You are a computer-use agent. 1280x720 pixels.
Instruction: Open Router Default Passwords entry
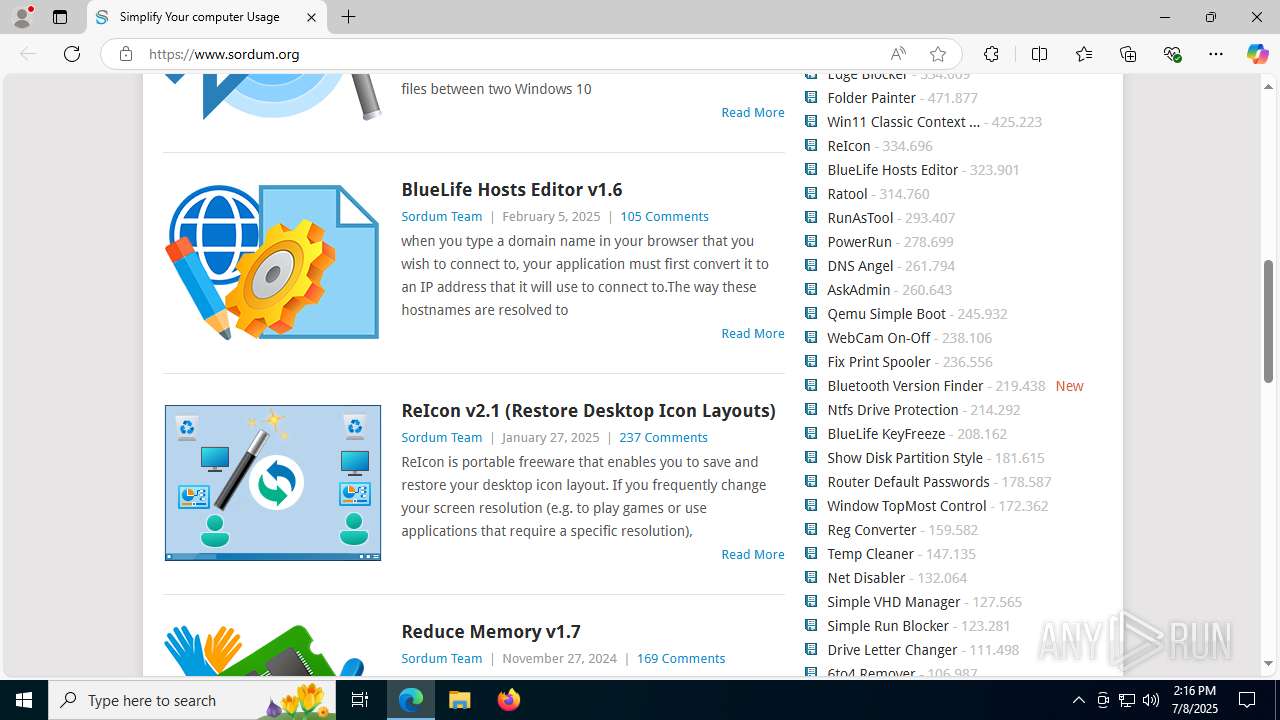(x=908, y=481)
